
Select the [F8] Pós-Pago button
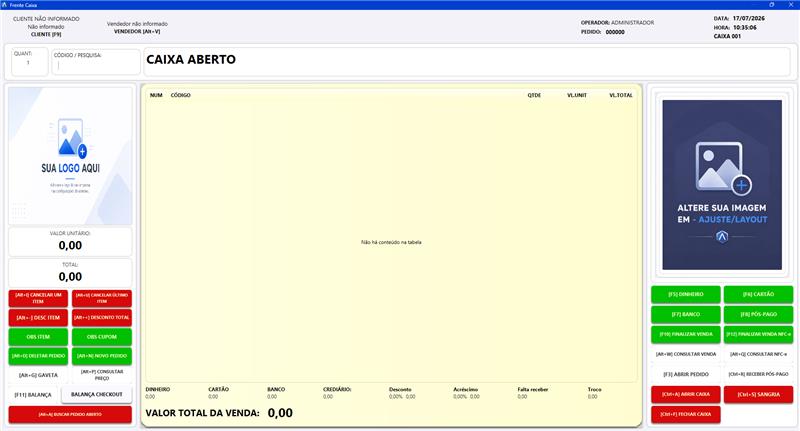tap(758, 314)
